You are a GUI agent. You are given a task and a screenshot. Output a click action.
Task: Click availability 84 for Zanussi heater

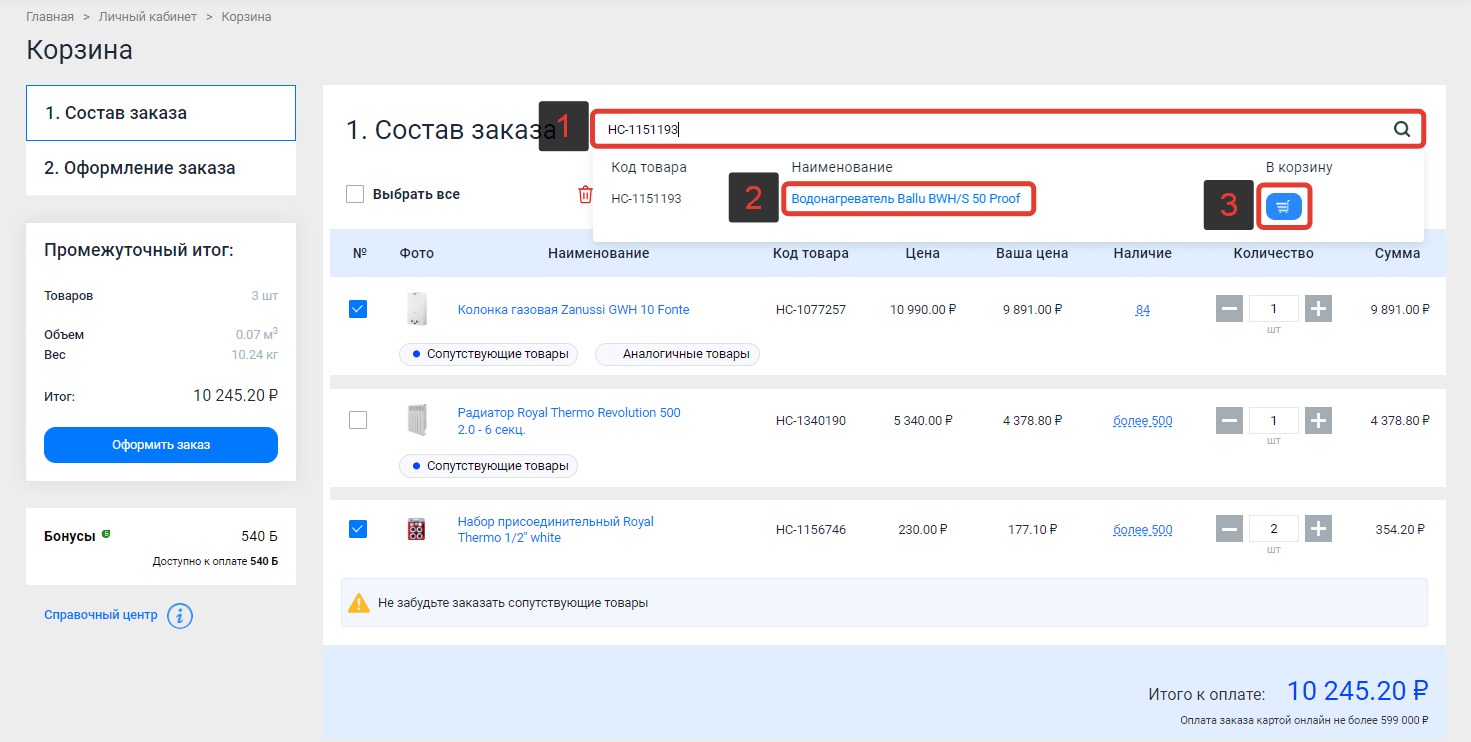click(x=1142, y=310)
